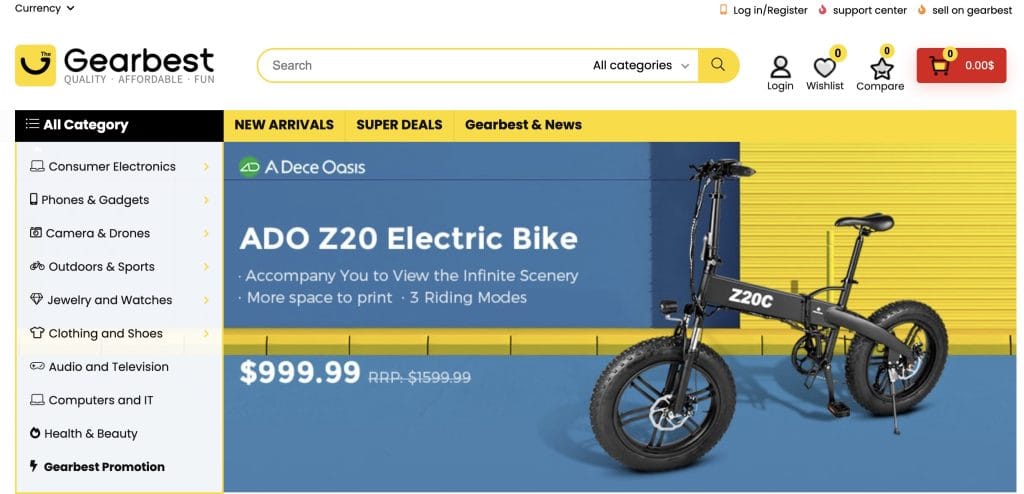Viewport: 1024px width, 494px height.
Task: Click the Compare star icon
Action: click(880, 68)
